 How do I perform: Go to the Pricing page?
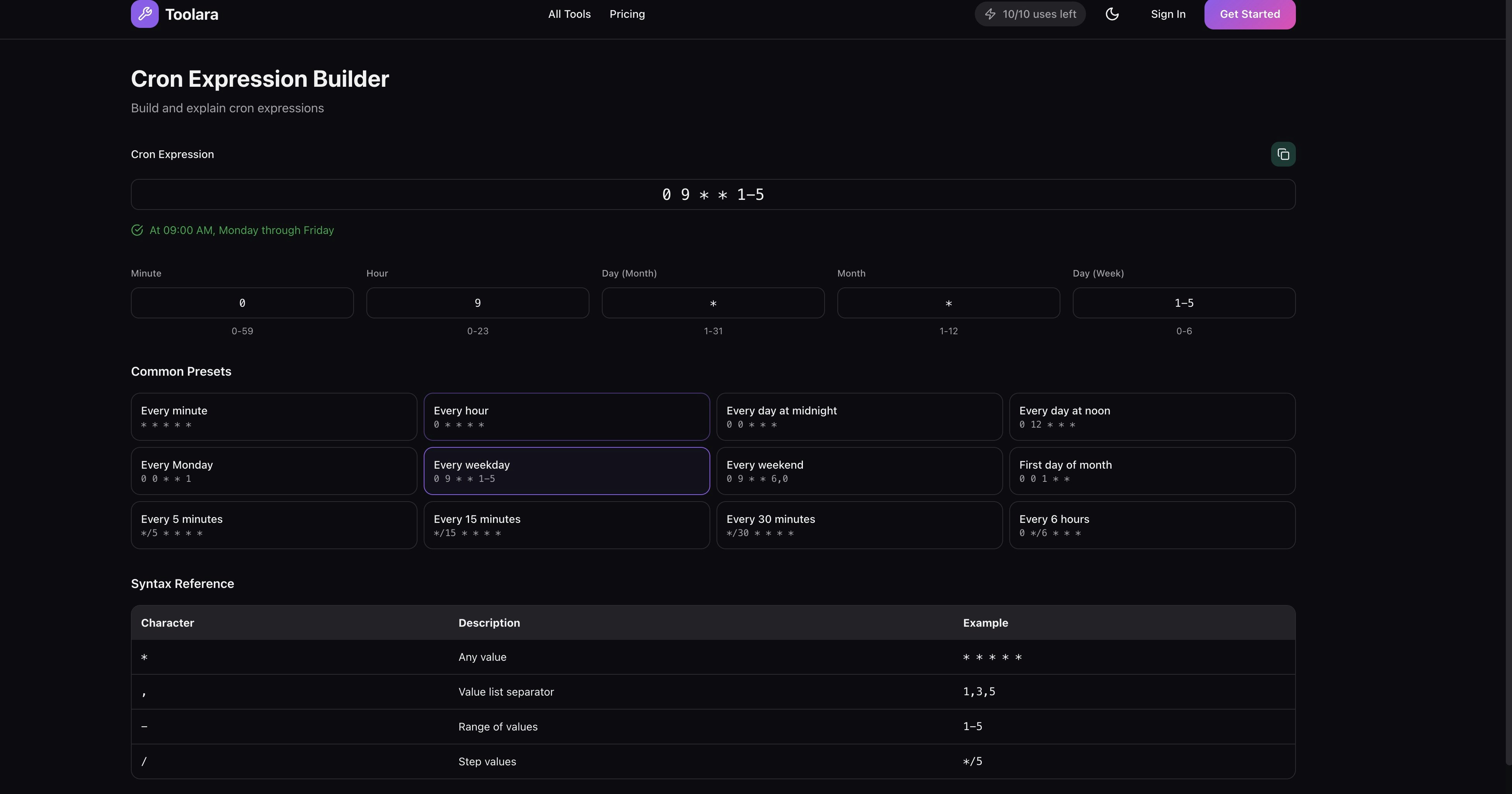[626, 14]
